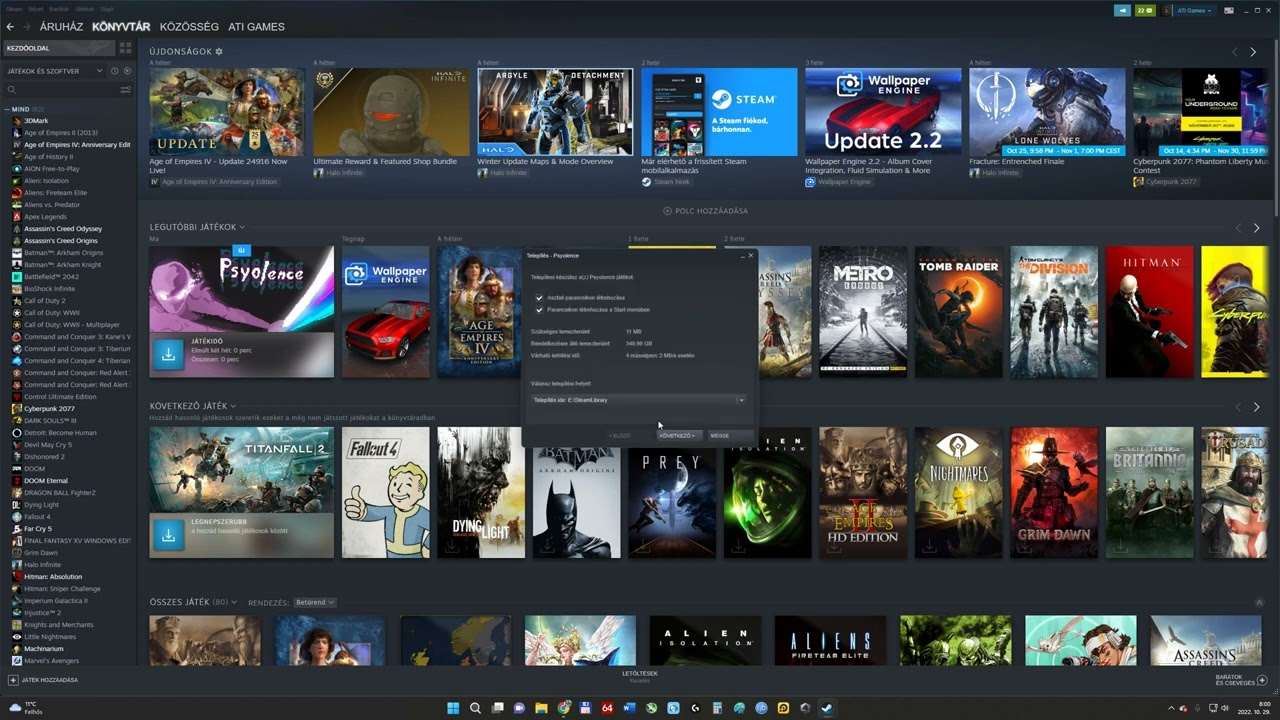Select Halo Infinite in sidebar list

(x=42, y=565)
